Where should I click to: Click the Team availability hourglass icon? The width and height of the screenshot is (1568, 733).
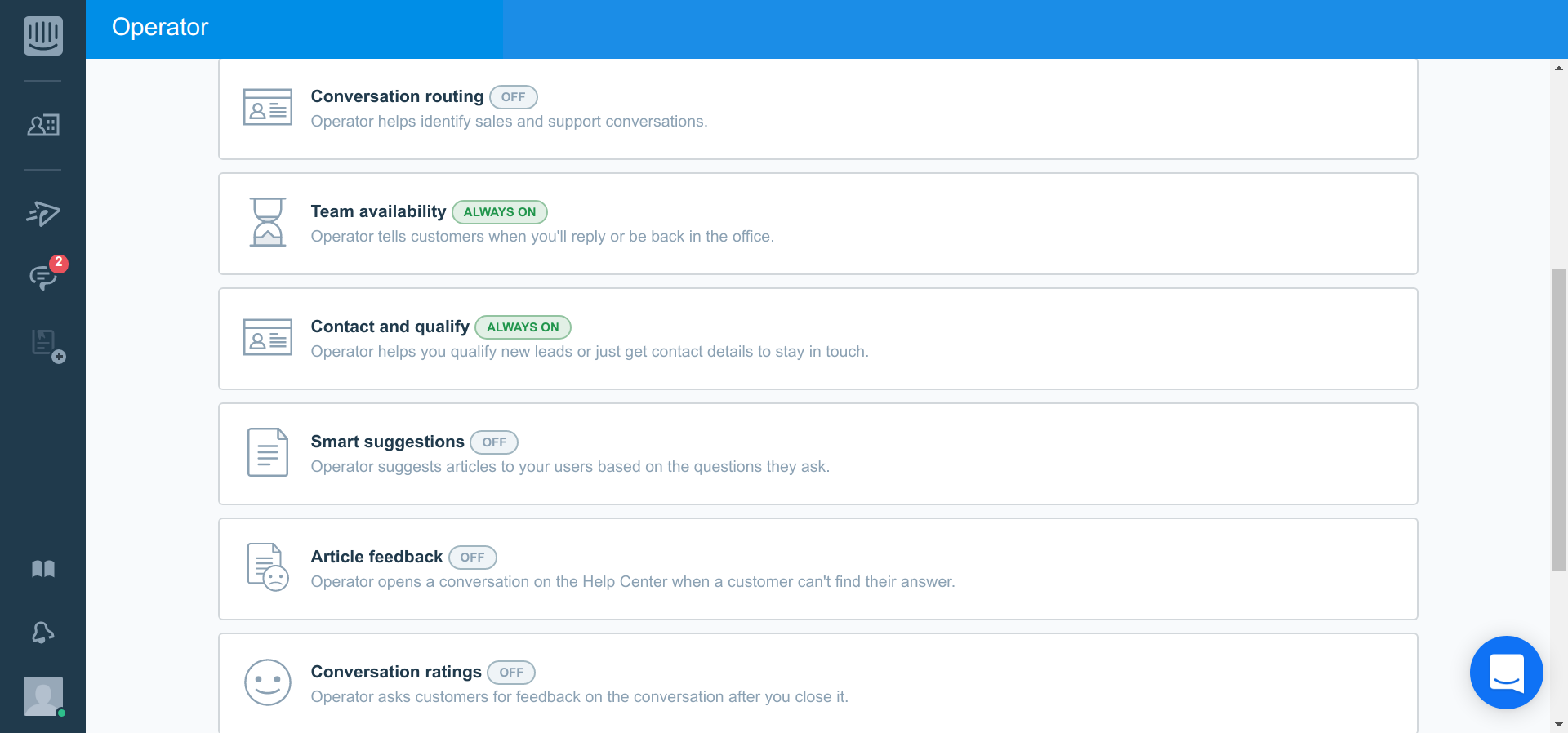(268, 222)
